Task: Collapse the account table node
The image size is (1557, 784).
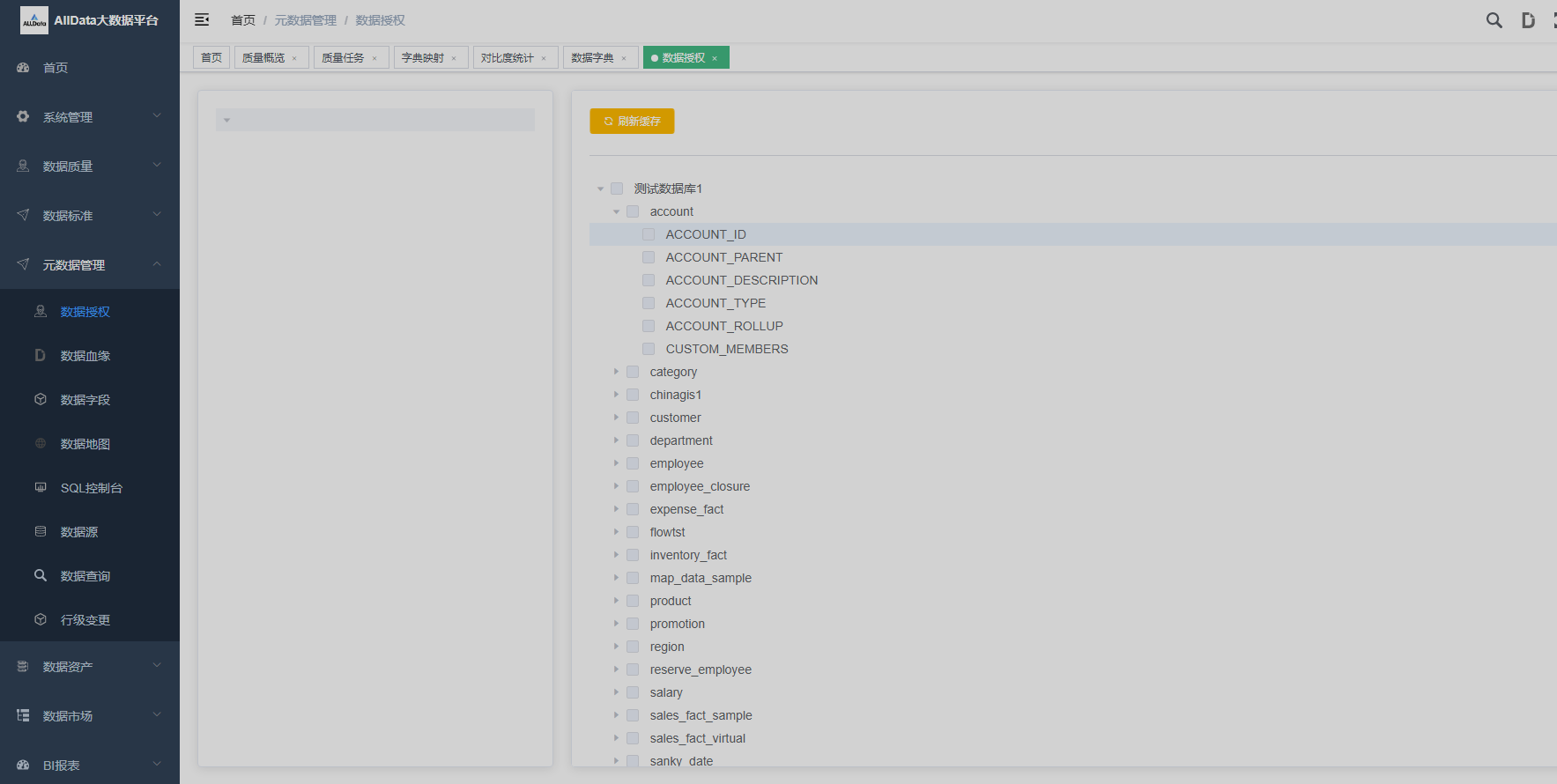Action: (x=616, y=211)
